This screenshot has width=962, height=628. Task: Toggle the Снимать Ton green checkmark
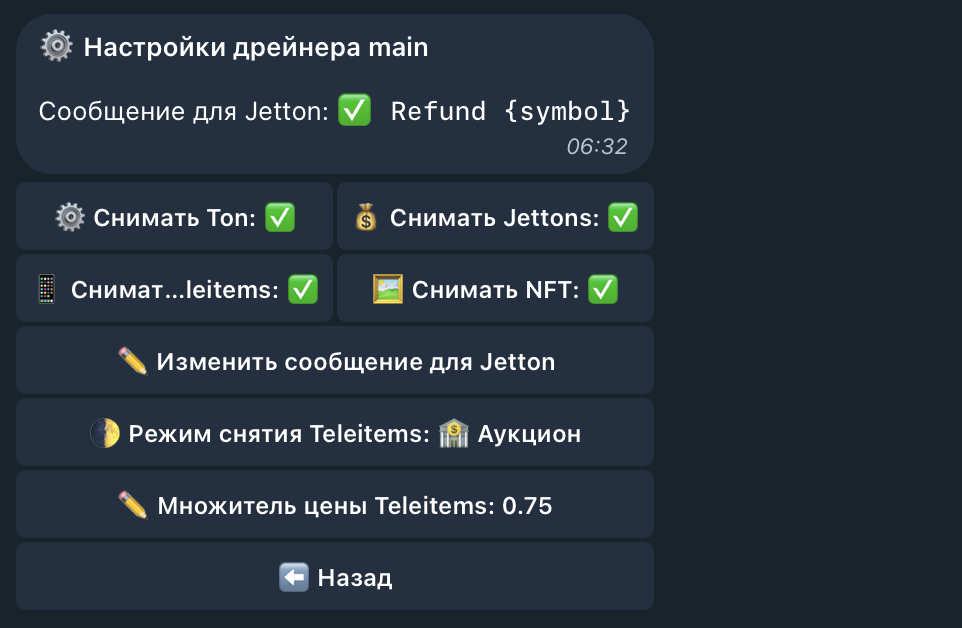pos(280,217)
